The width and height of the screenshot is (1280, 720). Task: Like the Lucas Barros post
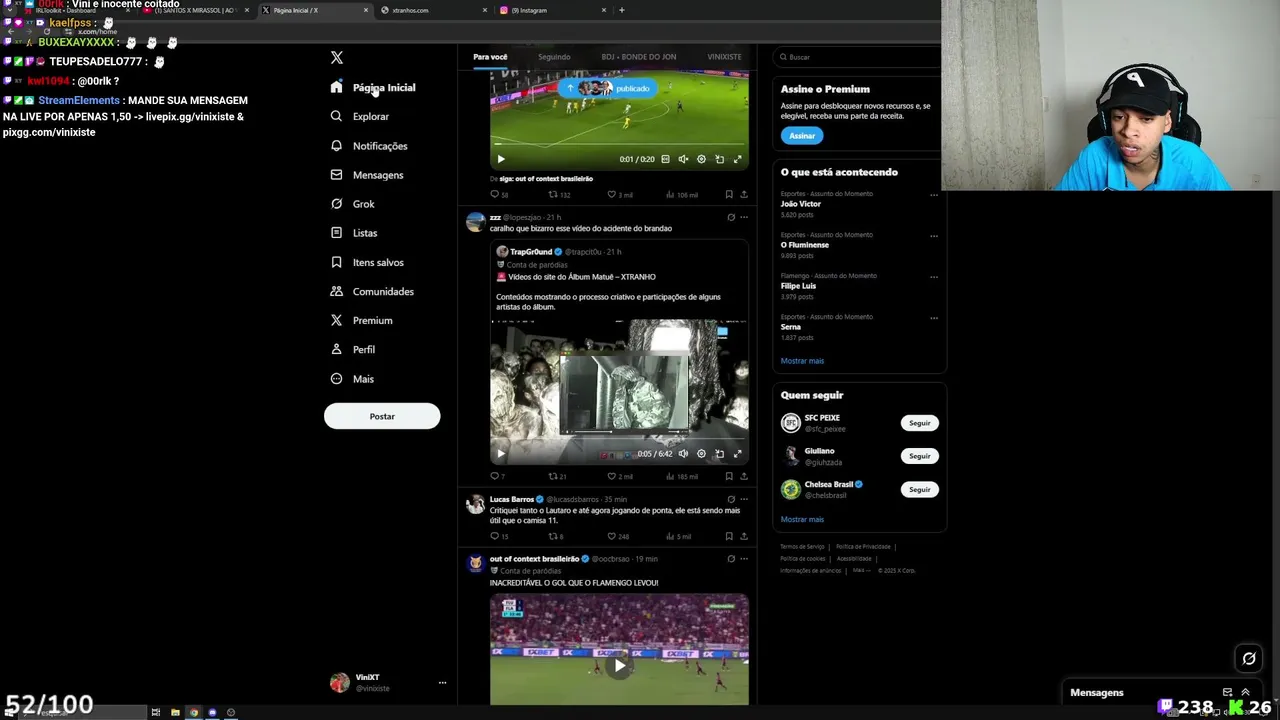click(611, 536)
